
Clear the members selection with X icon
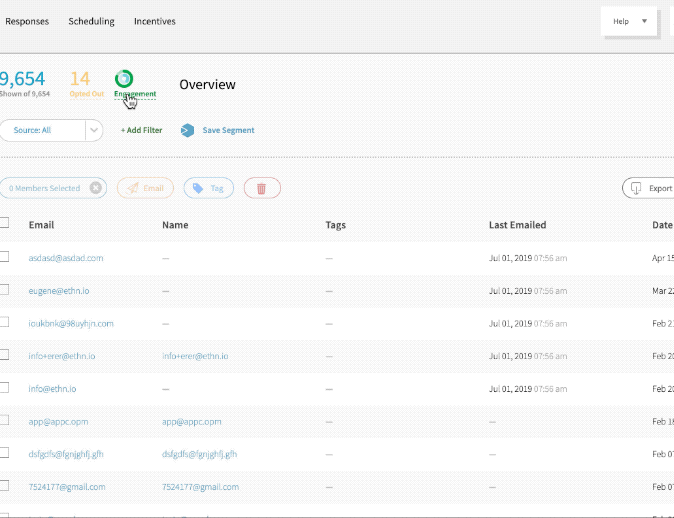(96, 188)
